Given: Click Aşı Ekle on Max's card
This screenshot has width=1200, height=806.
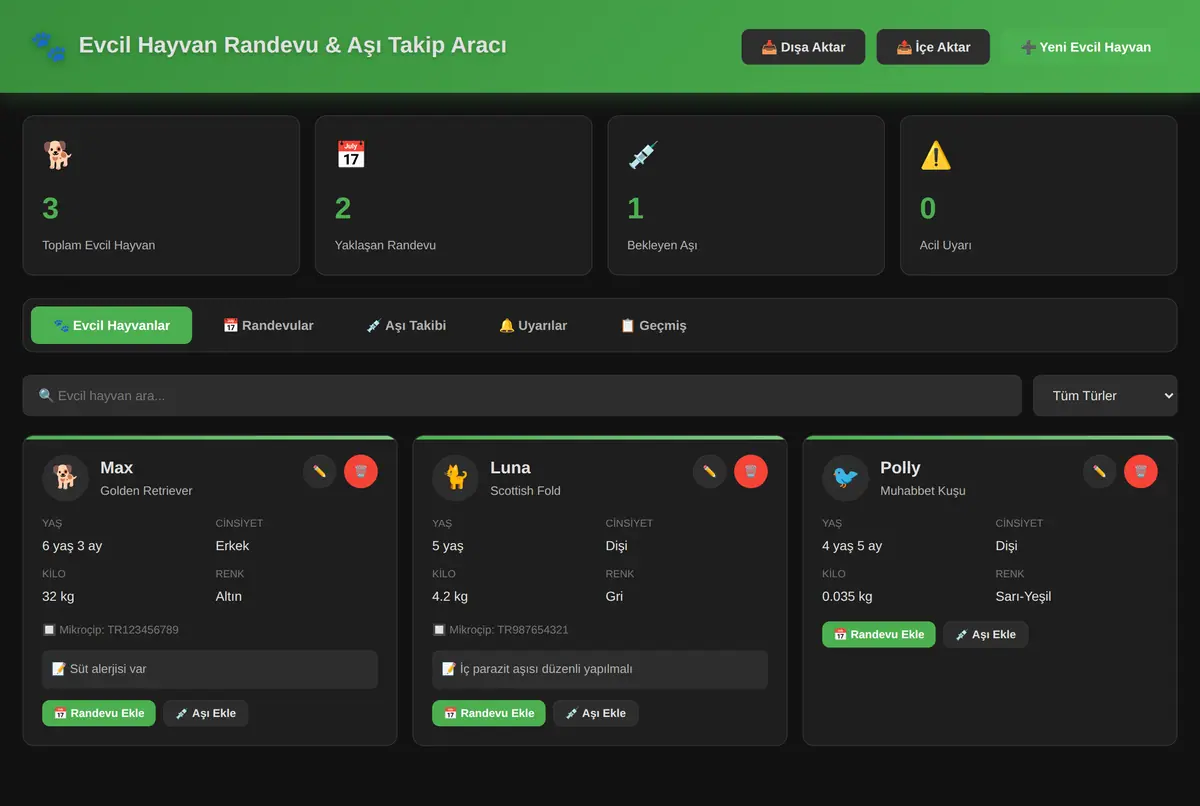Looking at the screenshot, I should 206,713.
